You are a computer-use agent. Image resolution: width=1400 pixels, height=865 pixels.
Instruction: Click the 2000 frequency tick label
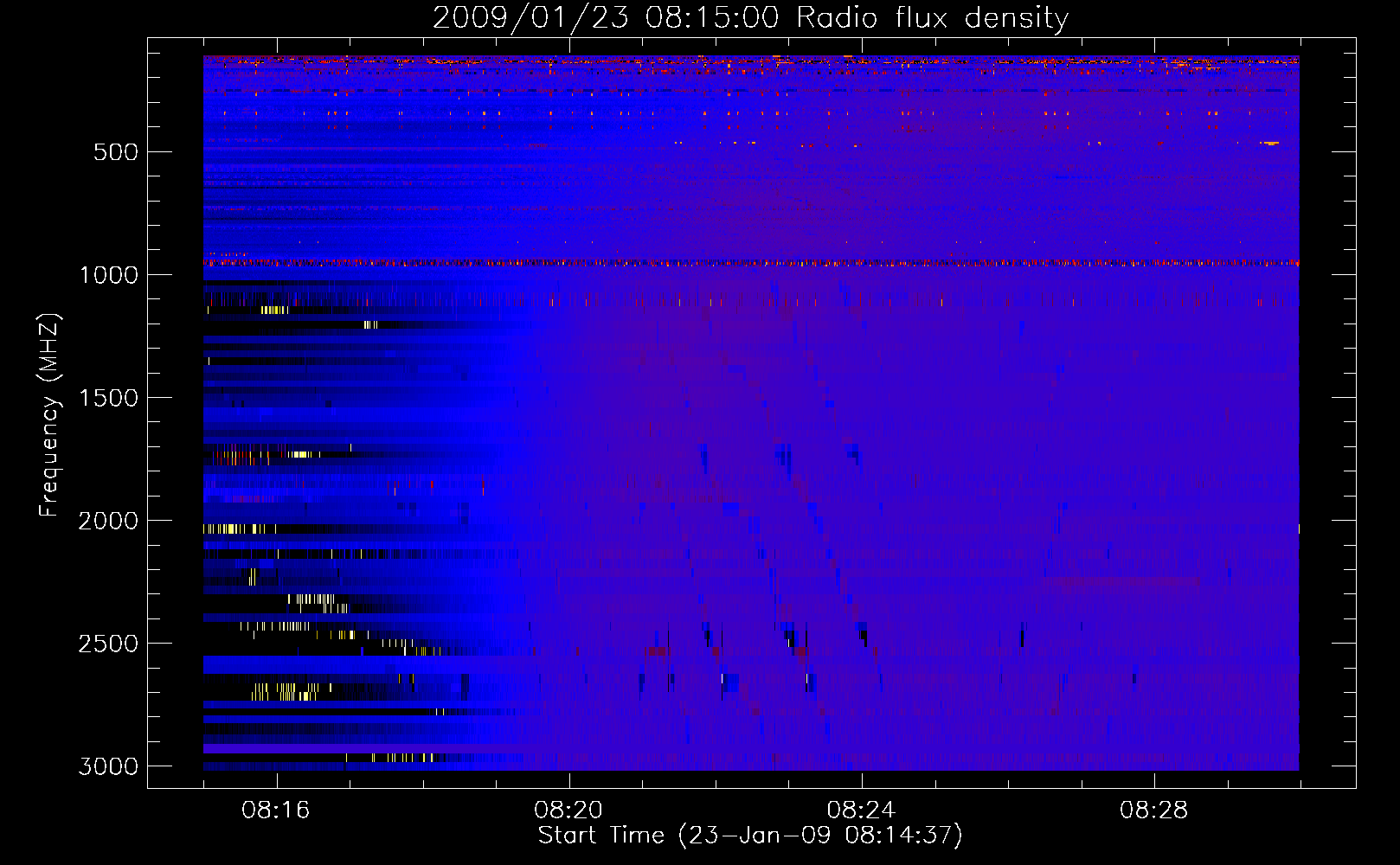click(x=108, y=521)
